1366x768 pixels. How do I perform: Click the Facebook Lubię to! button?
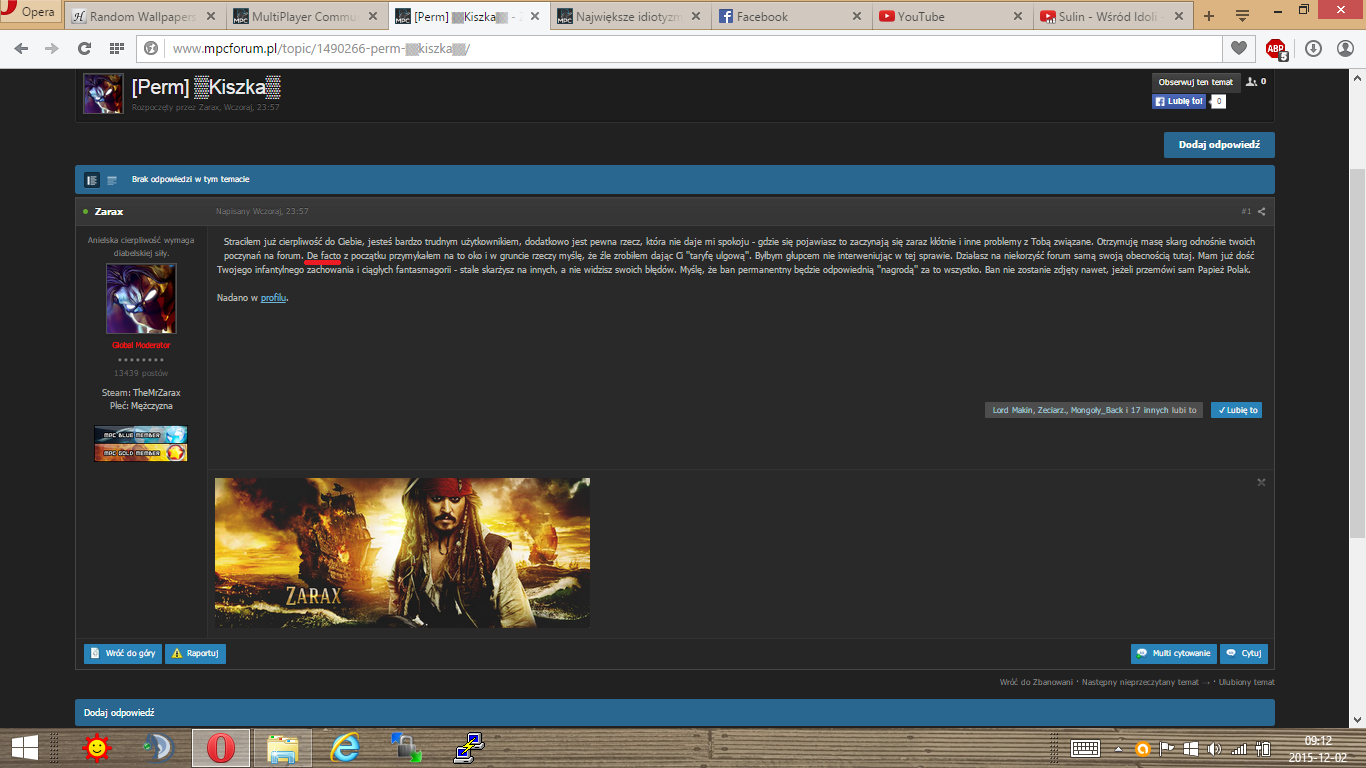(1180, 101)
